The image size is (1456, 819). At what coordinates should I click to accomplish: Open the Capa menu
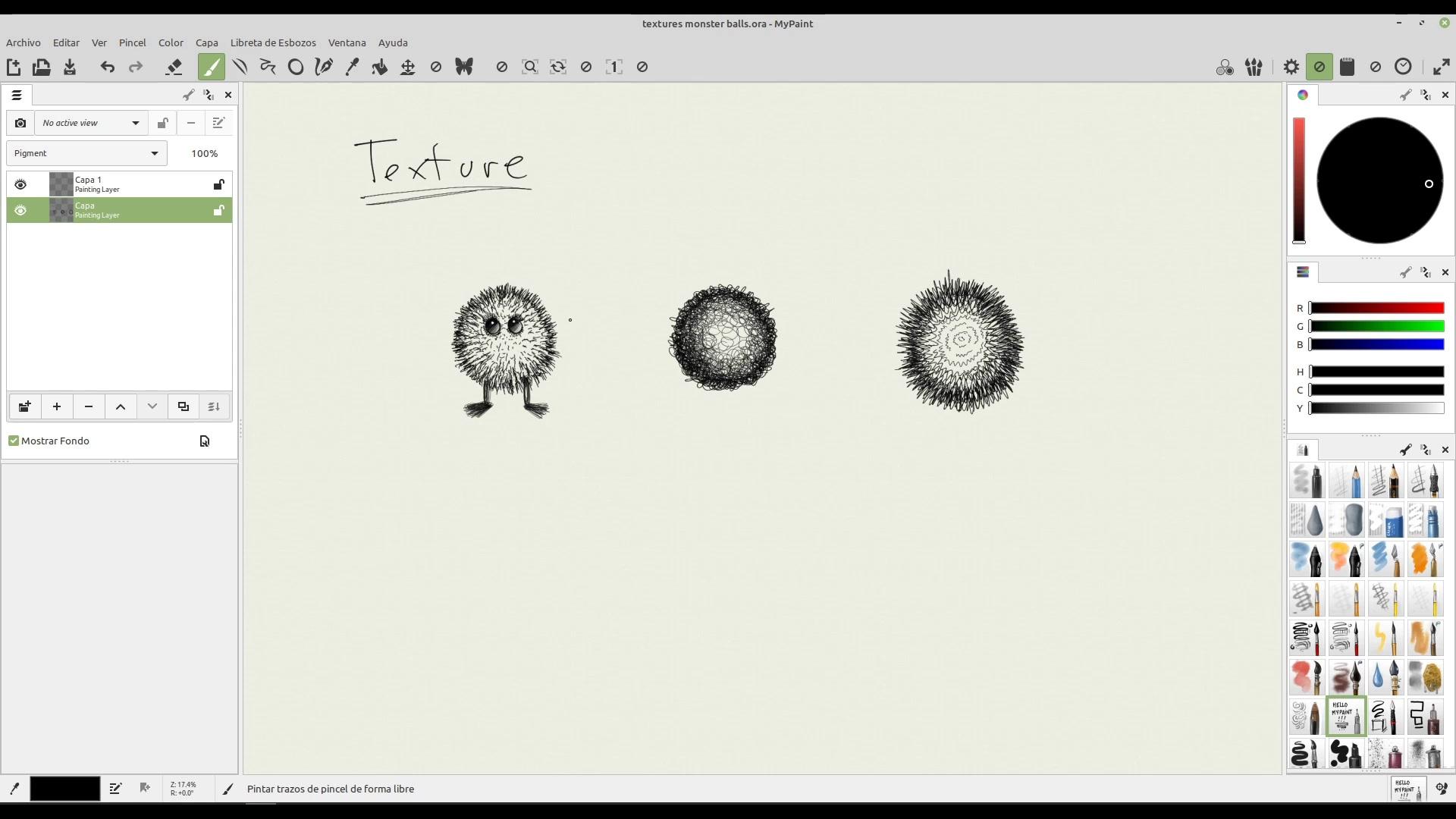(x=206, y=42)
